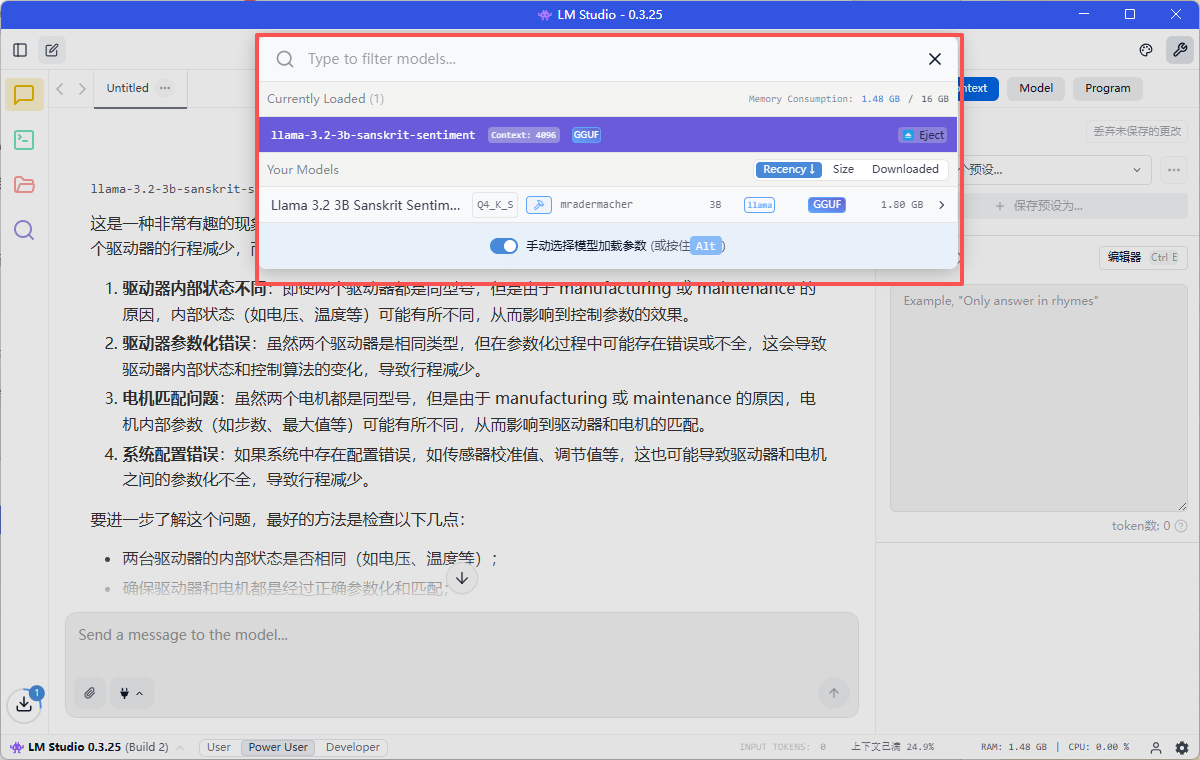
Task: Focus the system prompt text area
Action: (1039, 397)
